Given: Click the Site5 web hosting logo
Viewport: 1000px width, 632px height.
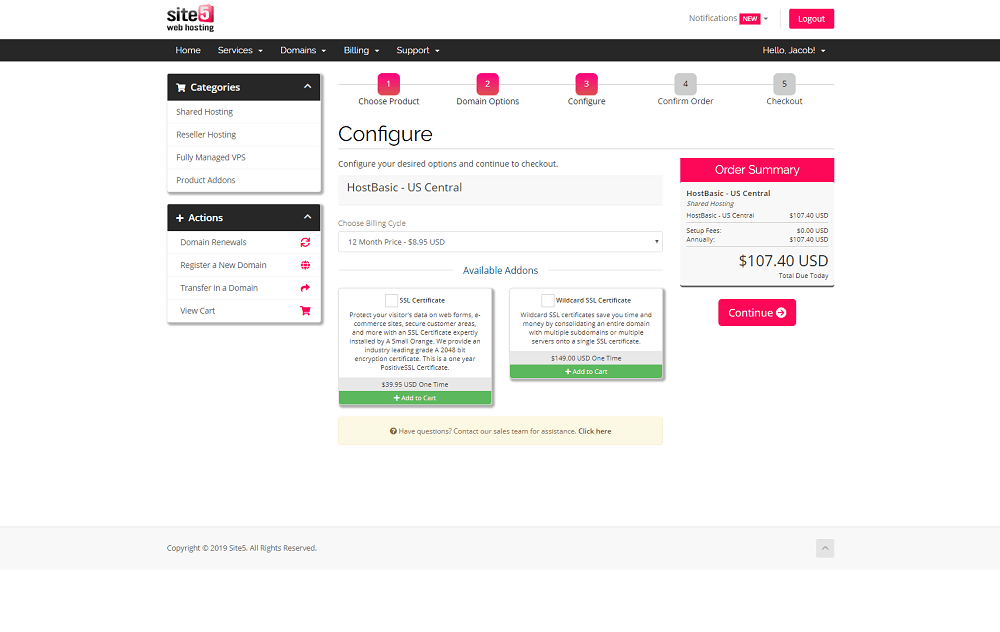Looking at the screenshot, I should tap(190, 18).
